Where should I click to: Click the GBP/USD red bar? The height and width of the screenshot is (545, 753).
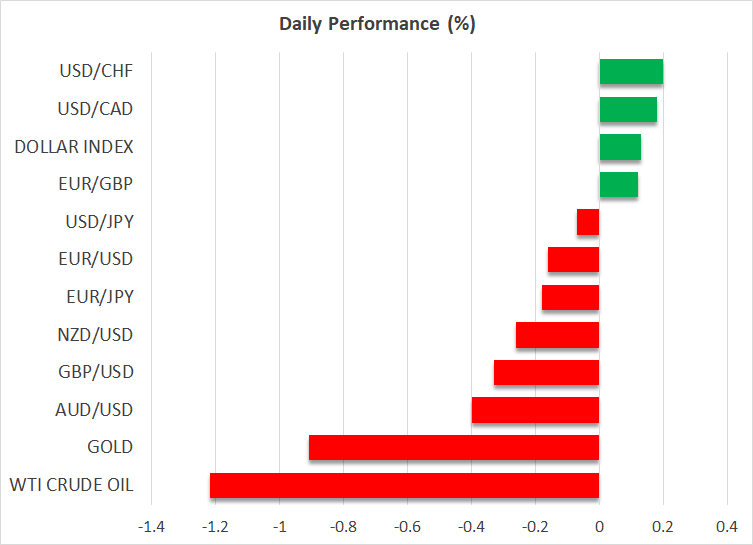(x=546, y=372)
